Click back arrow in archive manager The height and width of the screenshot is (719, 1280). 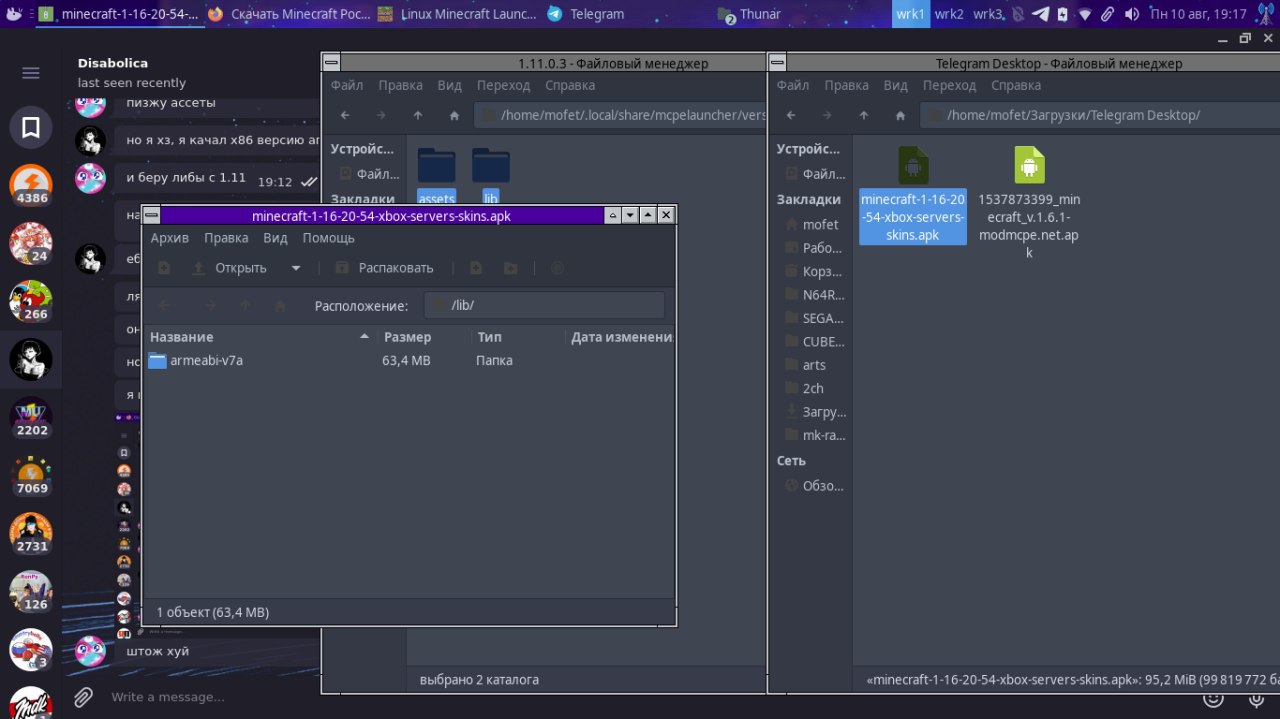click(165, 306)
